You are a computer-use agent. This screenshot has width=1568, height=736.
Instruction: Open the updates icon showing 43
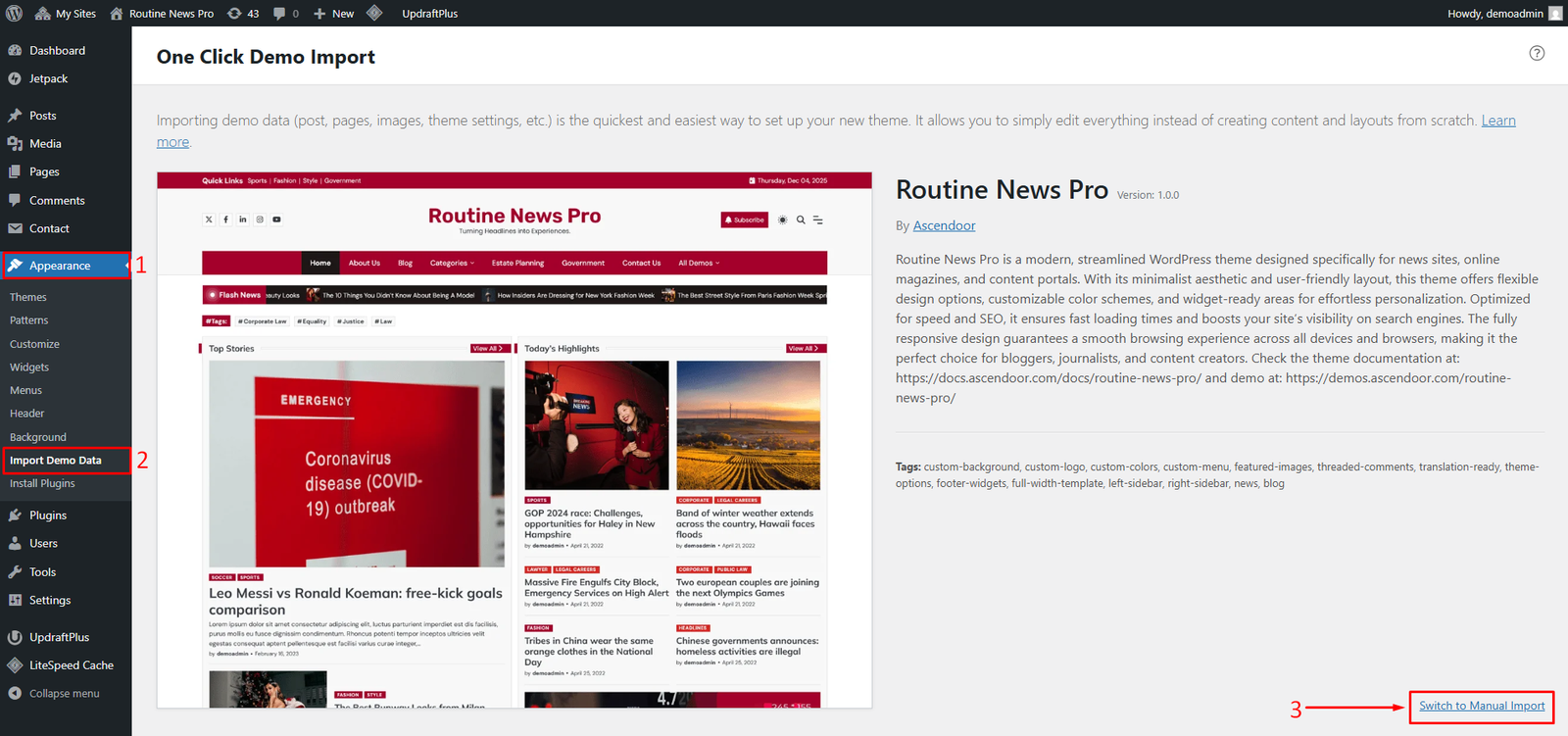(x=243, y=14)
